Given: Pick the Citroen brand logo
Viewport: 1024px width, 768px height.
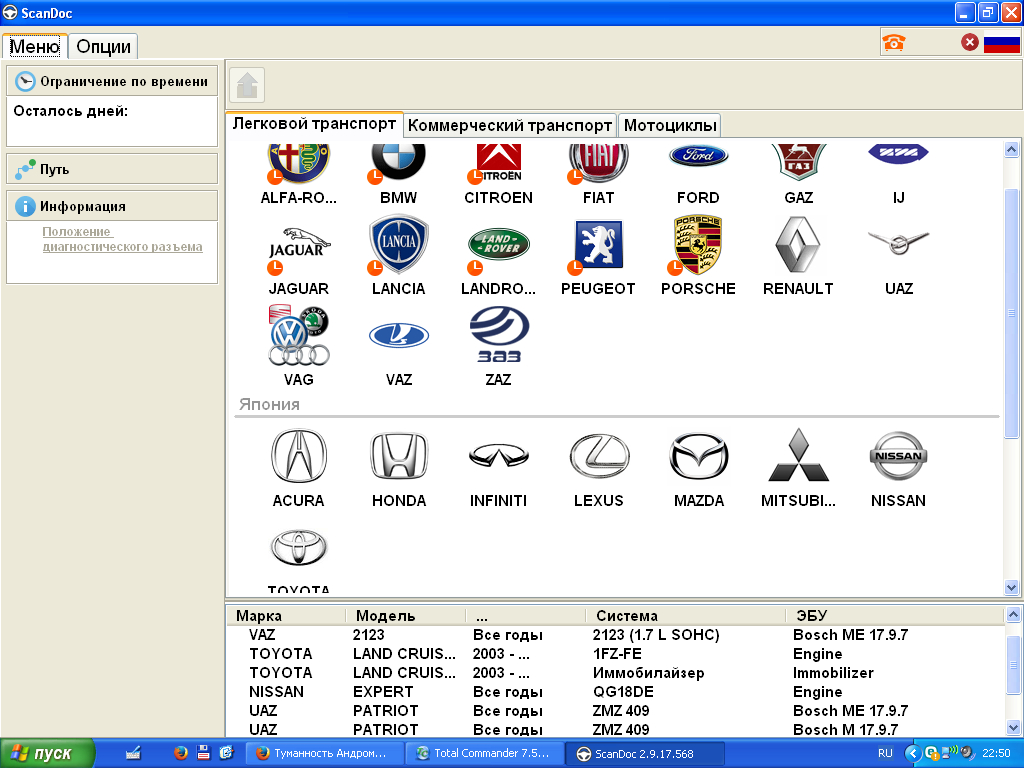Looking at the screenshot, I should tap(498, 163).
